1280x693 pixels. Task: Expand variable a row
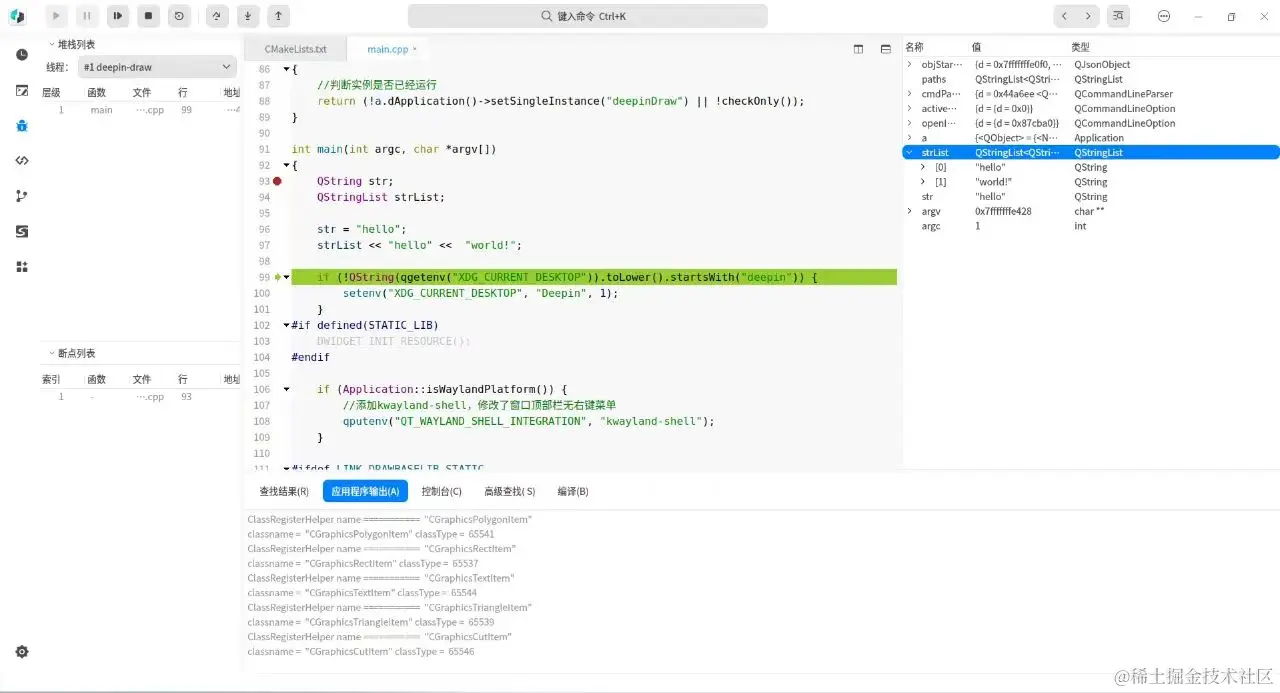tap(909, 138)
